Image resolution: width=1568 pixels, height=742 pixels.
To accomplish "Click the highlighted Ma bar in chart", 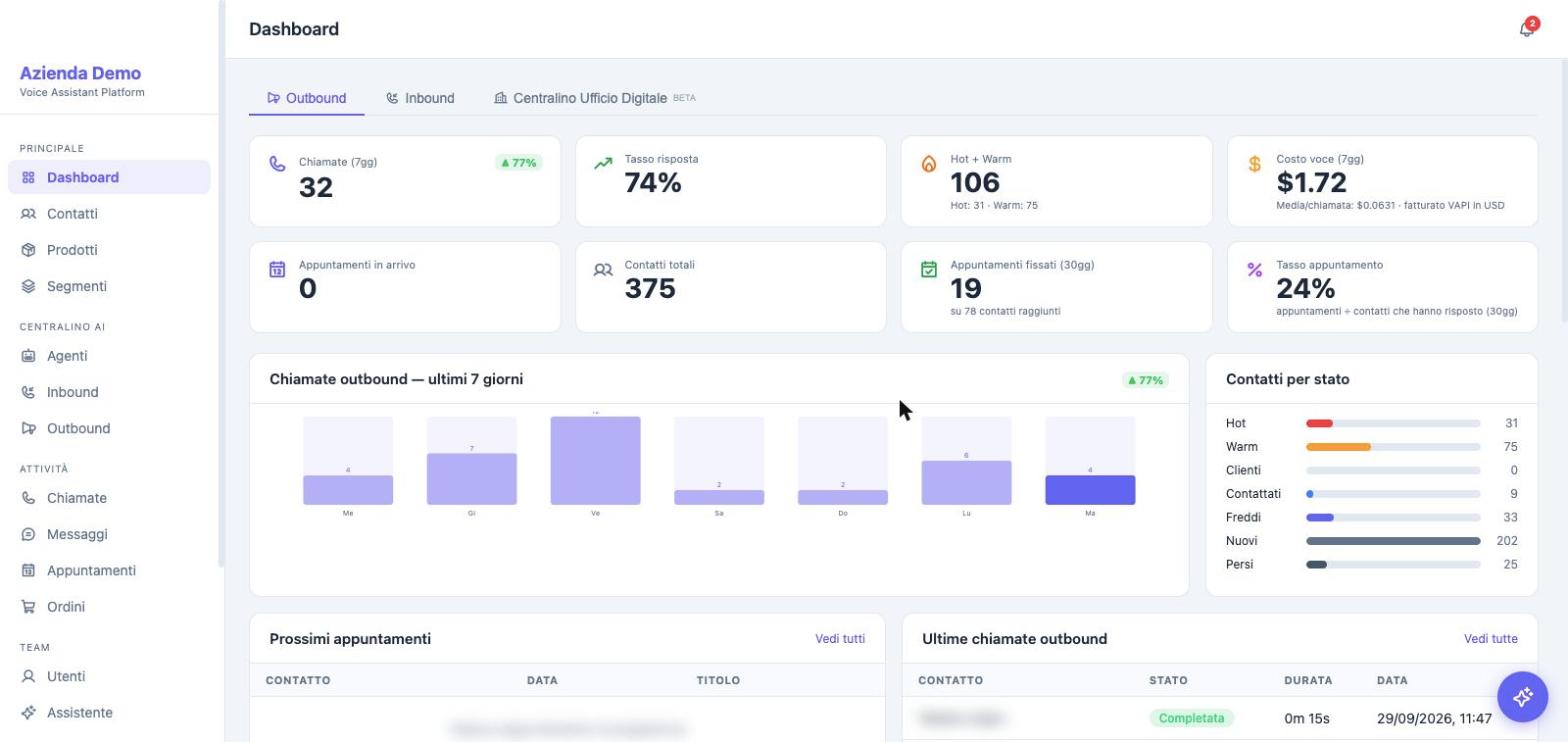I will pyautogui.click(x=1090, y=490).
